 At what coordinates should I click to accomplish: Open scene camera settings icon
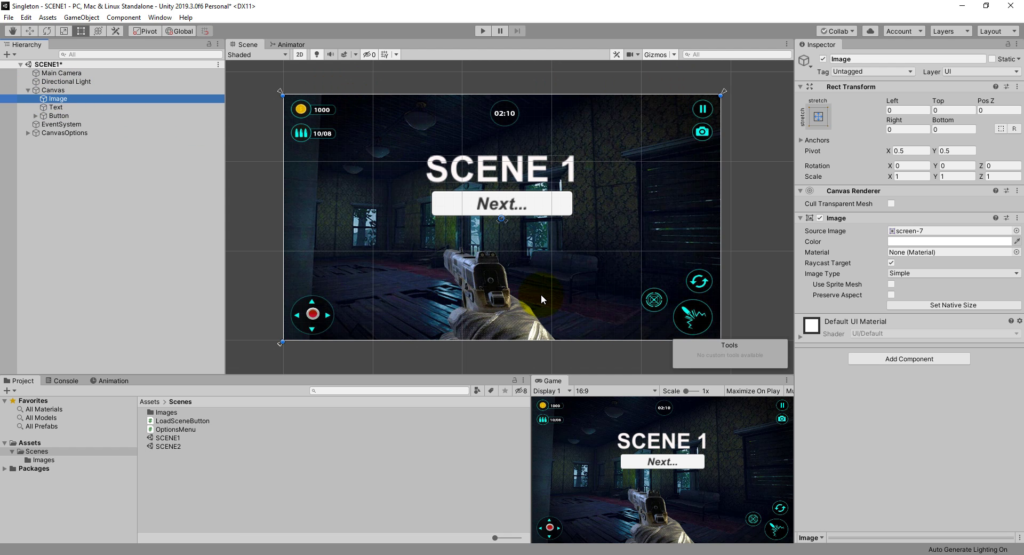click(x=630, y=54)
